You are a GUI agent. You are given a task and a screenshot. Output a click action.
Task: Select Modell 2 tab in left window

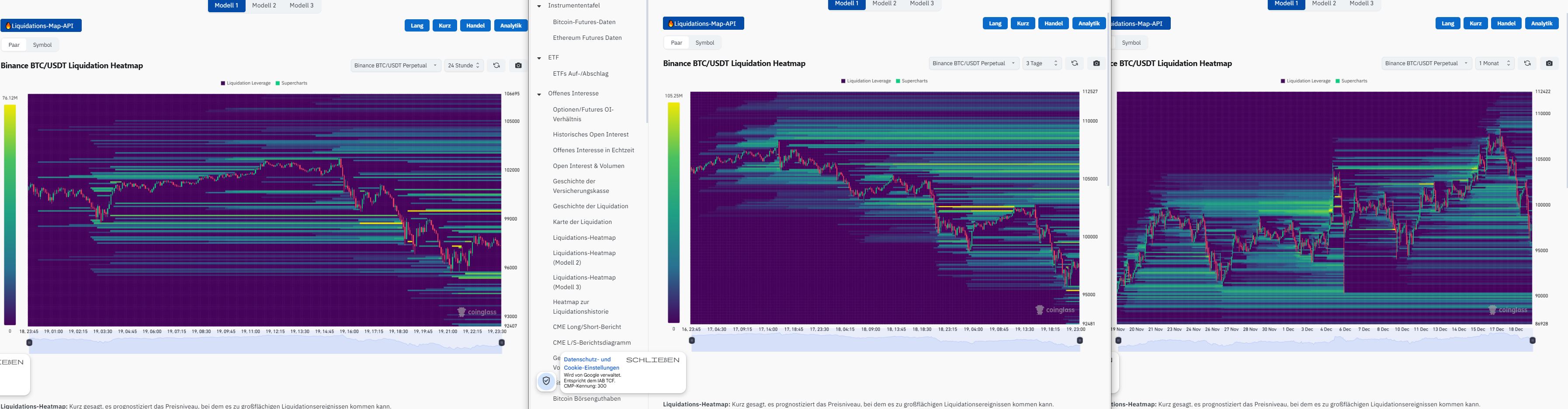point(264,6)
